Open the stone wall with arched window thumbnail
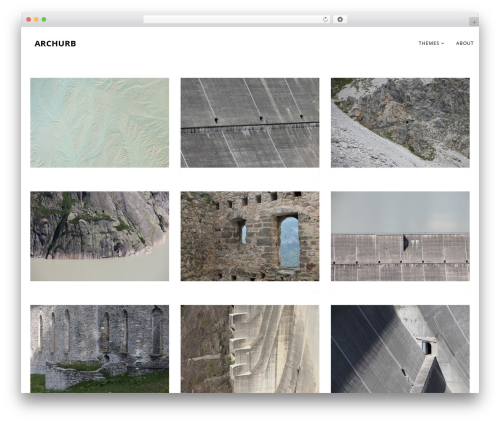 [250, 236]
